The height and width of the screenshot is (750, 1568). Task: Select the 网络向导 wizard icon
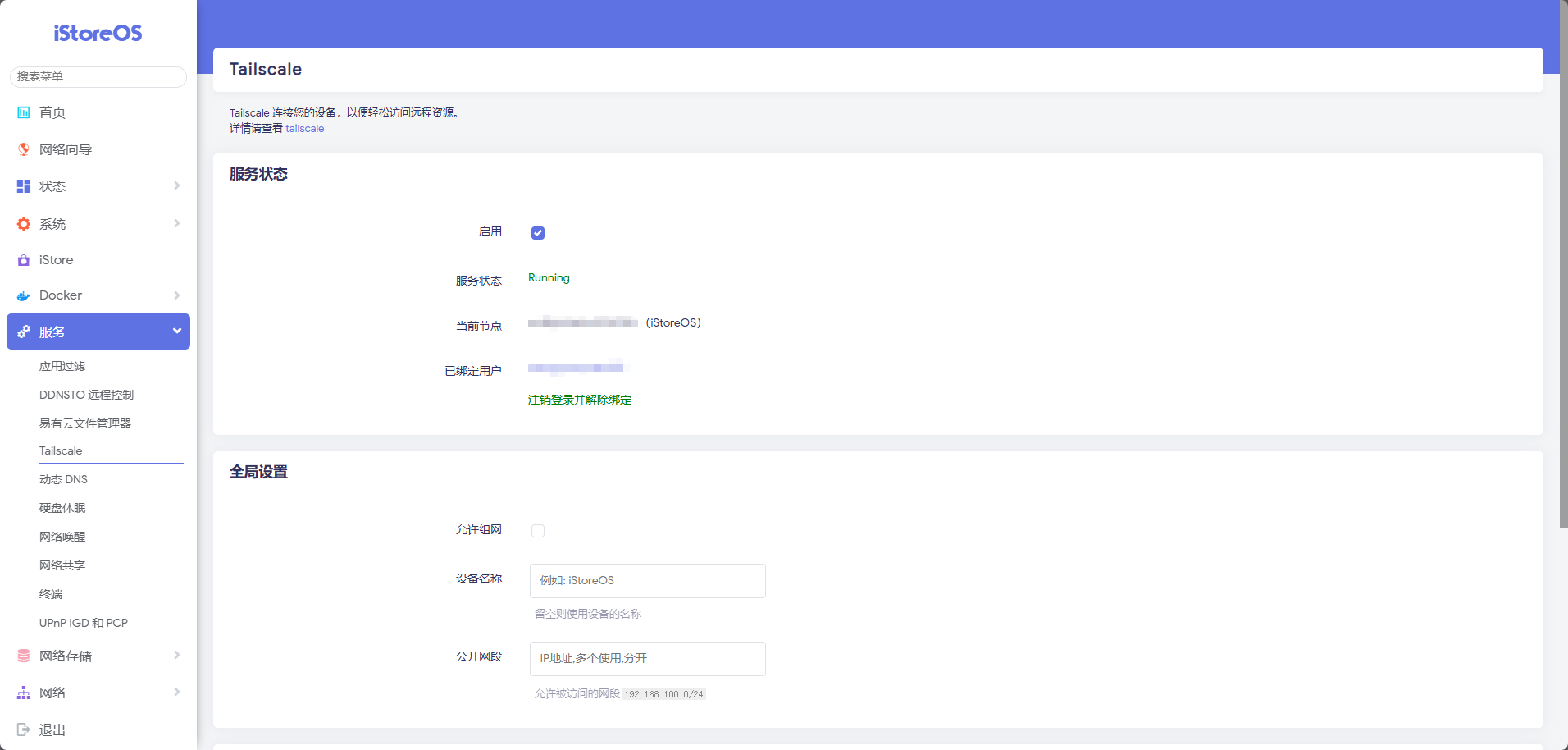coord(23,149)
